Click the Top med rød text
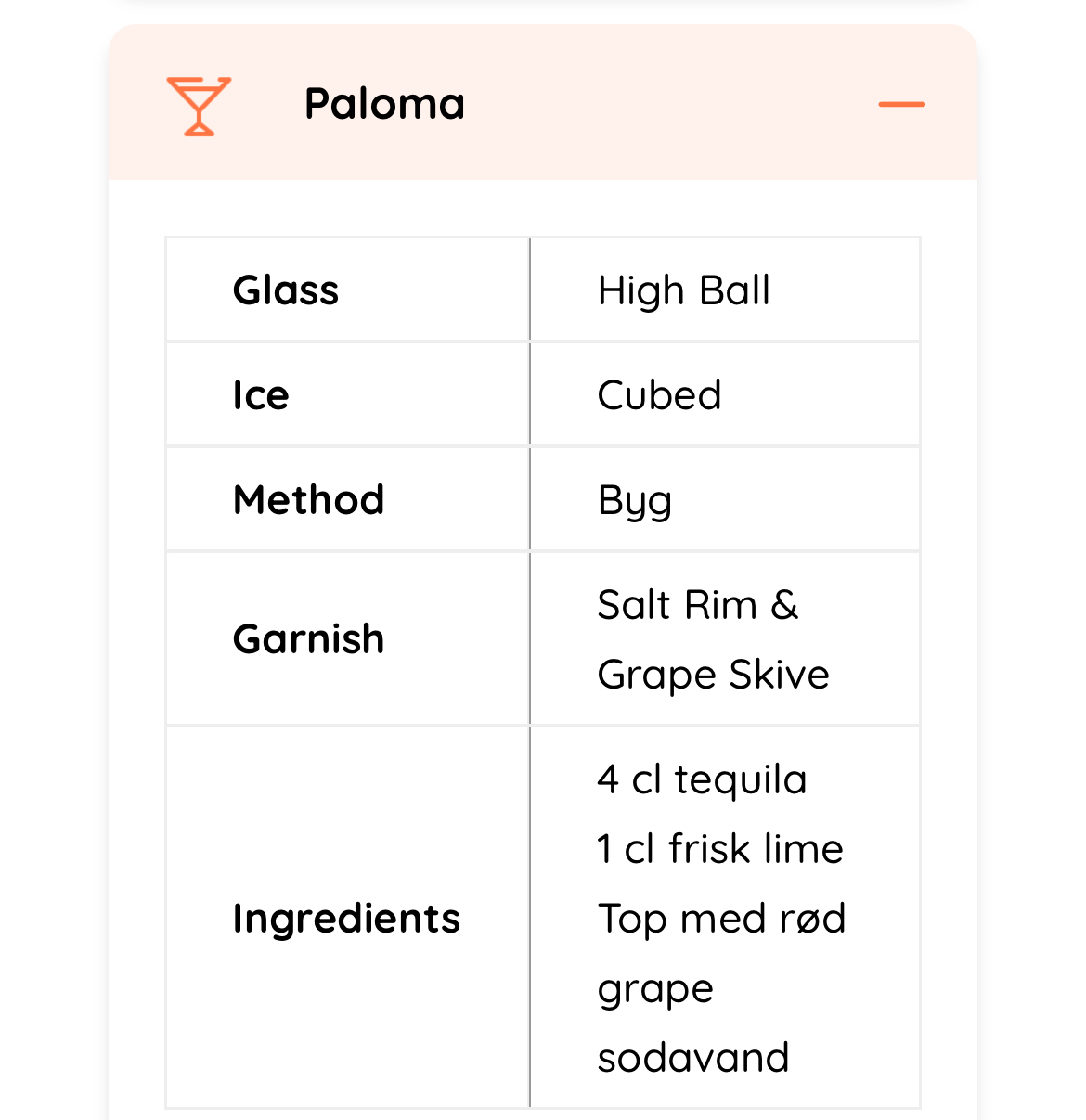The width and height of the screenshot is (1086, 1120). pos(721,919)
